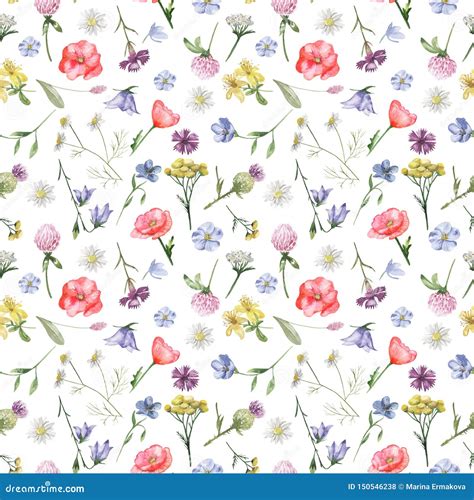Viewport: 474px width, 500px height.
Task: Click the Marina Ermakova author credit
Action: pyautogui.click(x=435, y=487)
